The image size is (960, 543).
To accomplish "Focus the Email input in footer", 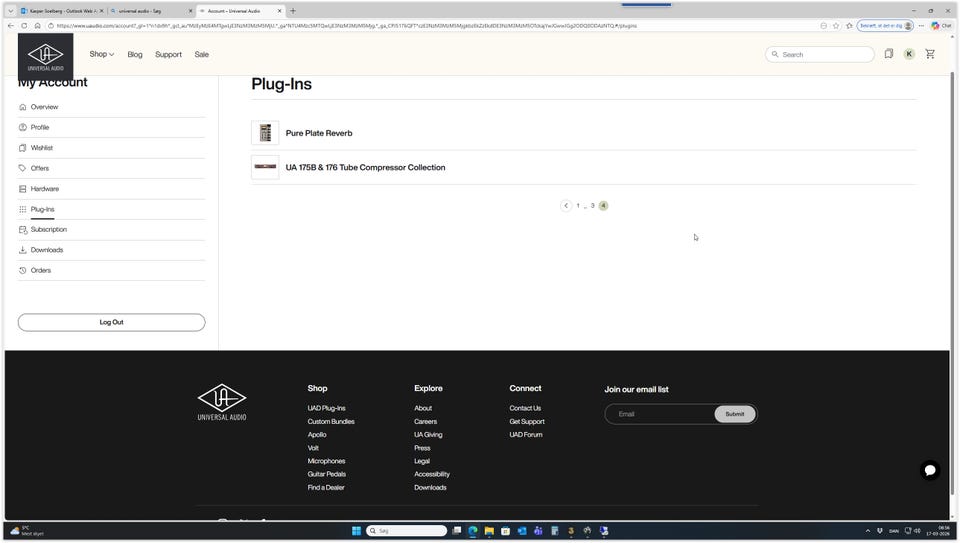I will point(659,414).
